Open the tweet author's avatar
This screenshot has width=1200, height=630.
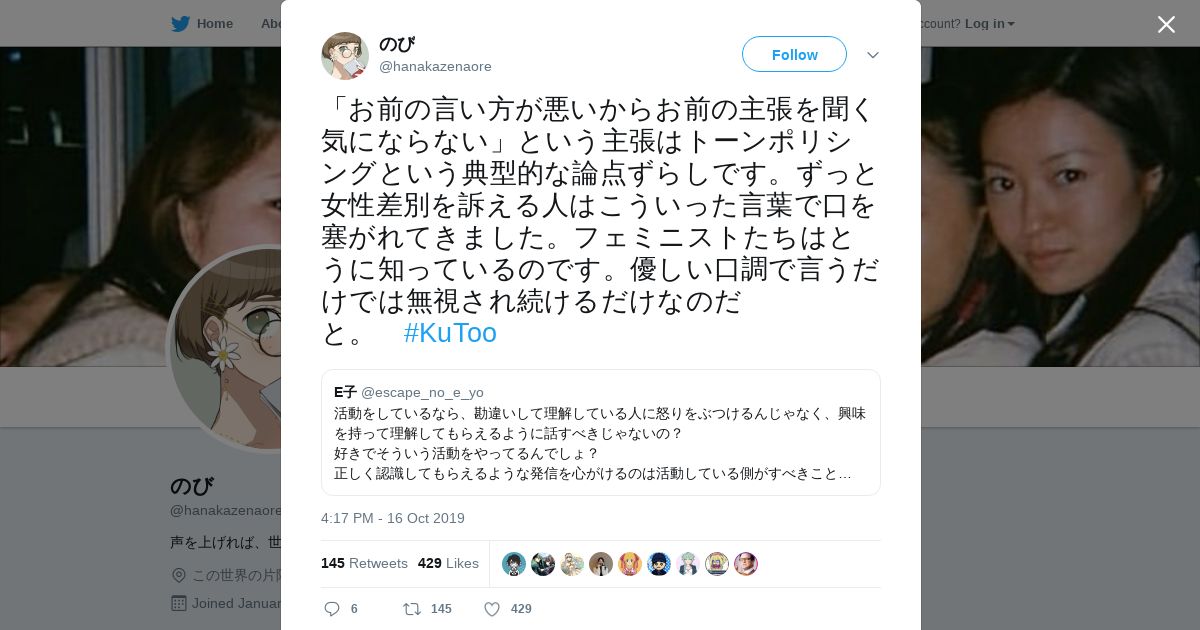[345, 55]
